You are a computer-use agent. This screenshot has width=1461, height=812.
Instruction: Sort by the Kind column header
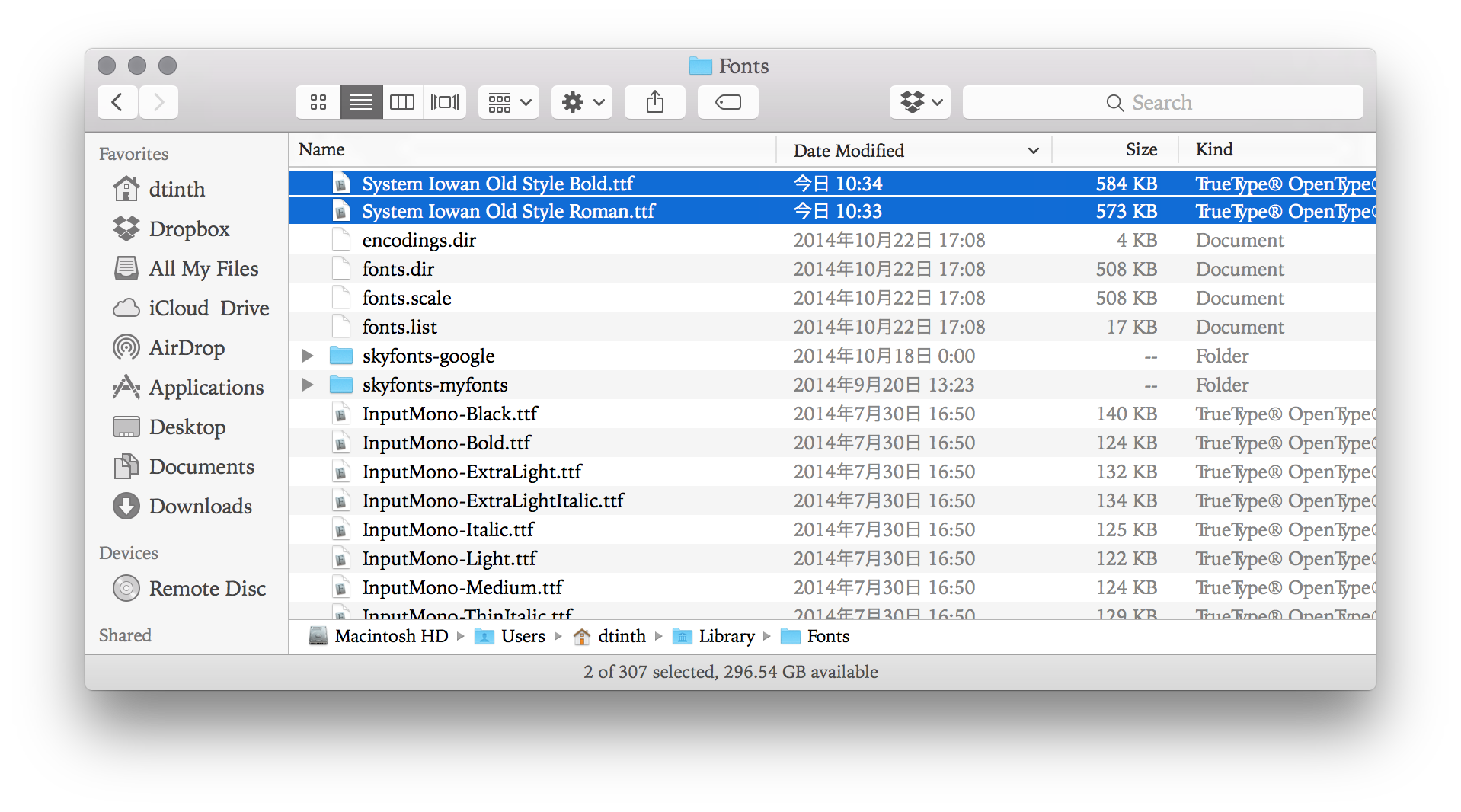point(1277,149)
